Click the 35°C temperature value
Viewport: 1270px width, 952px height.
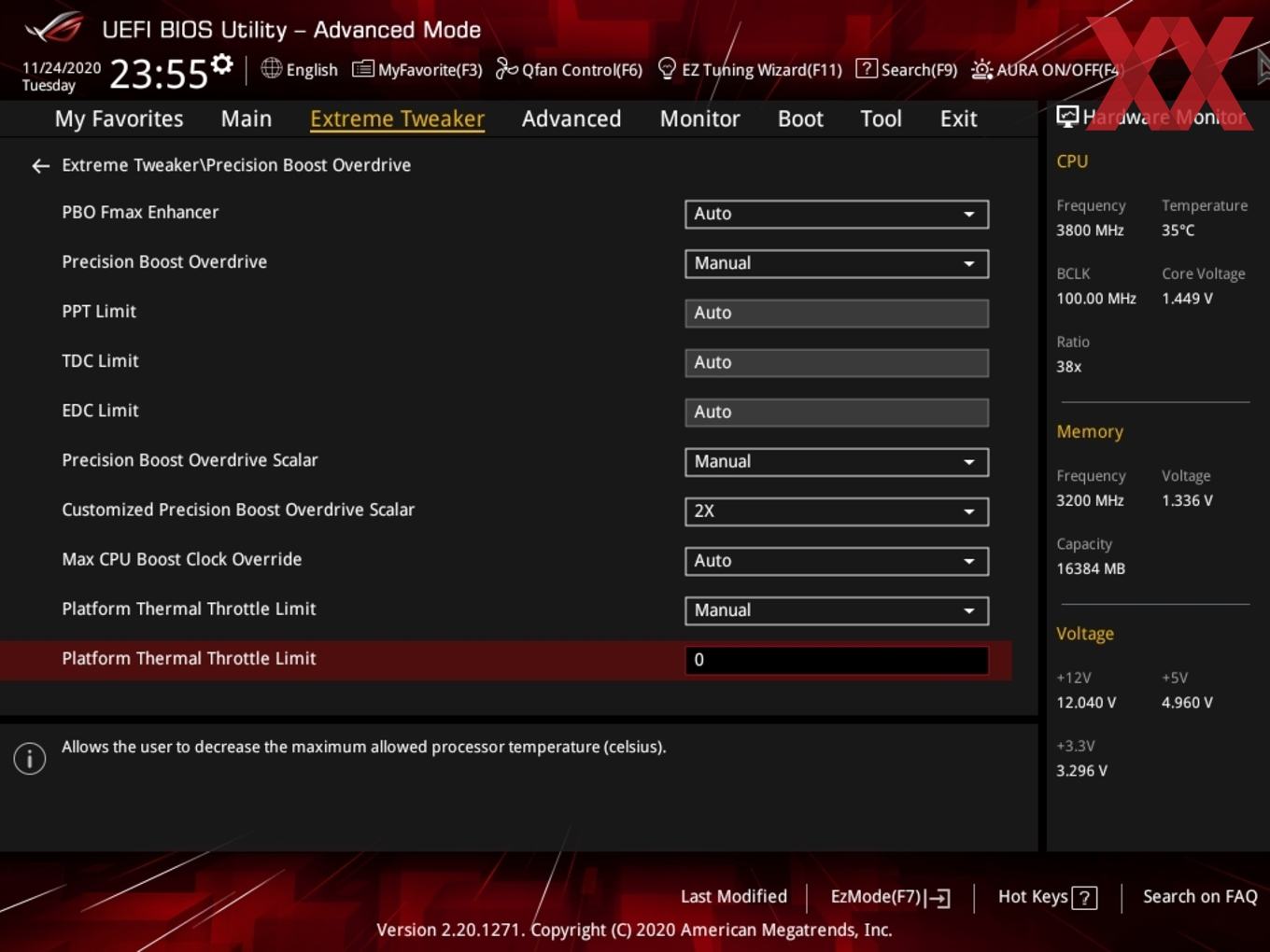[x=1178, y=230]
